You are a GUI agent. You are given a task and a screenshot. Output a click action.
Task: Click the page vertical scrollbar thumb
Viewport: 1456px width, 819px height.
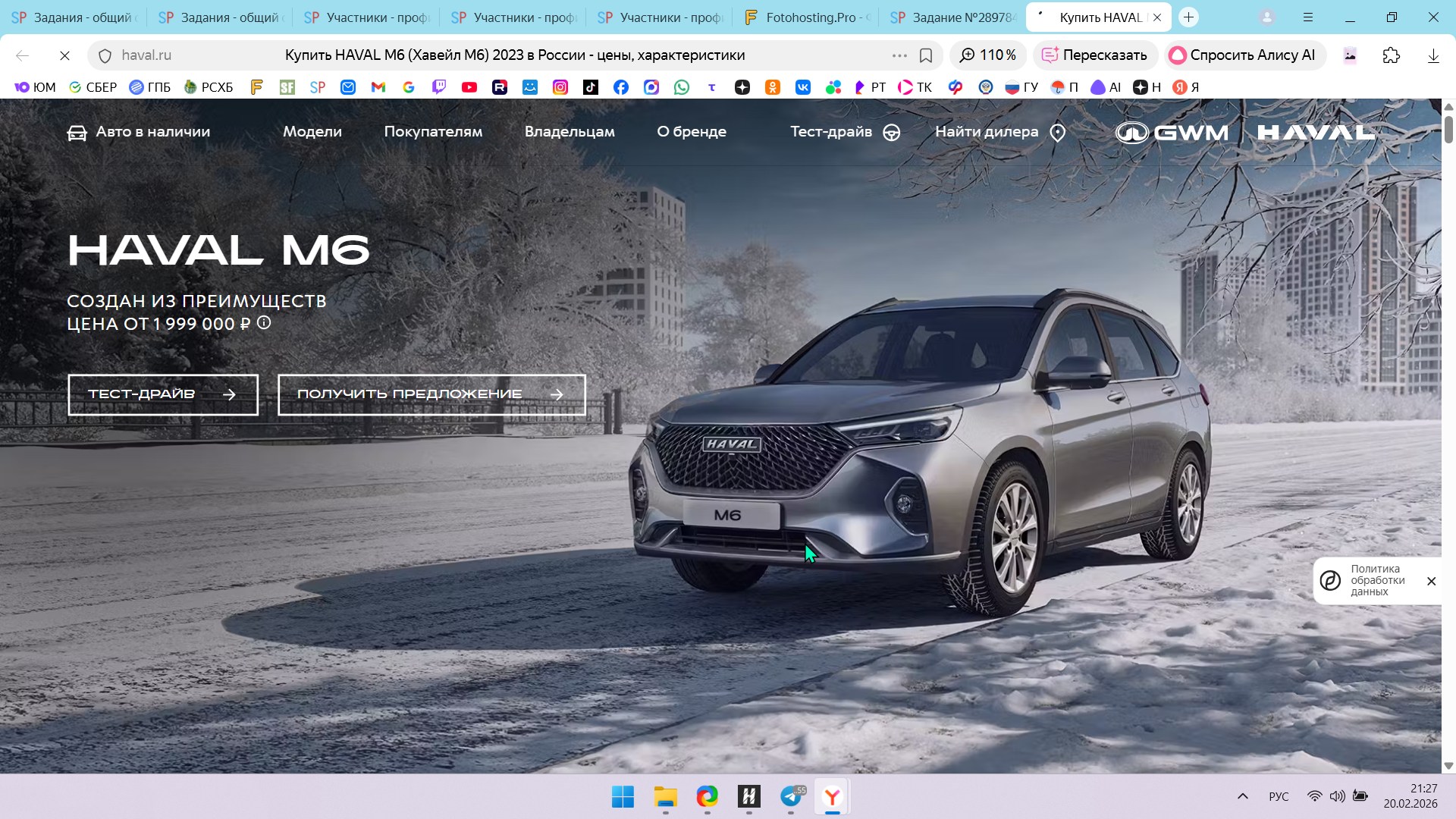[1448, 129]
